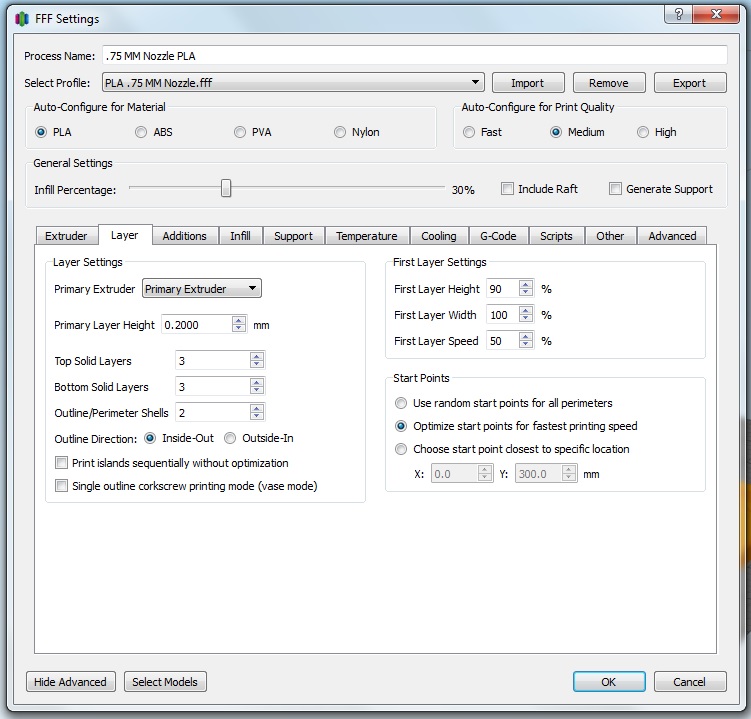This screenshot has height=719, width=751.
Task: Decrease First Layer Speed spinner value
Action: (526, 345)
